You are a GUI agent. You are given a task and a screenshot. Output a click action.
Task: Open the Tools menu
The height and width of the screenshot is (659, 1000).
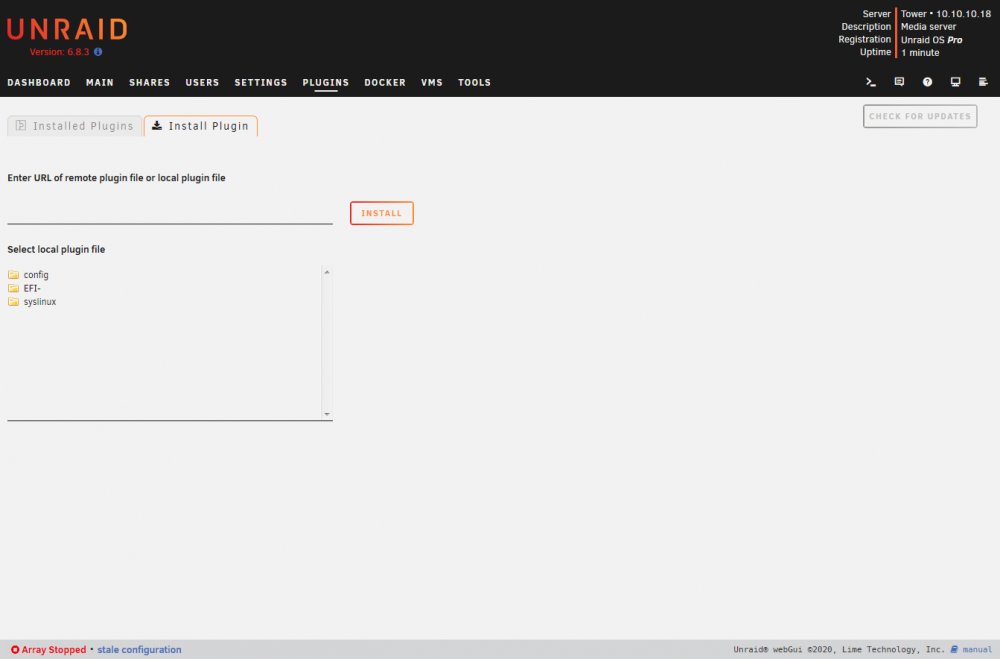click(474, 83)
